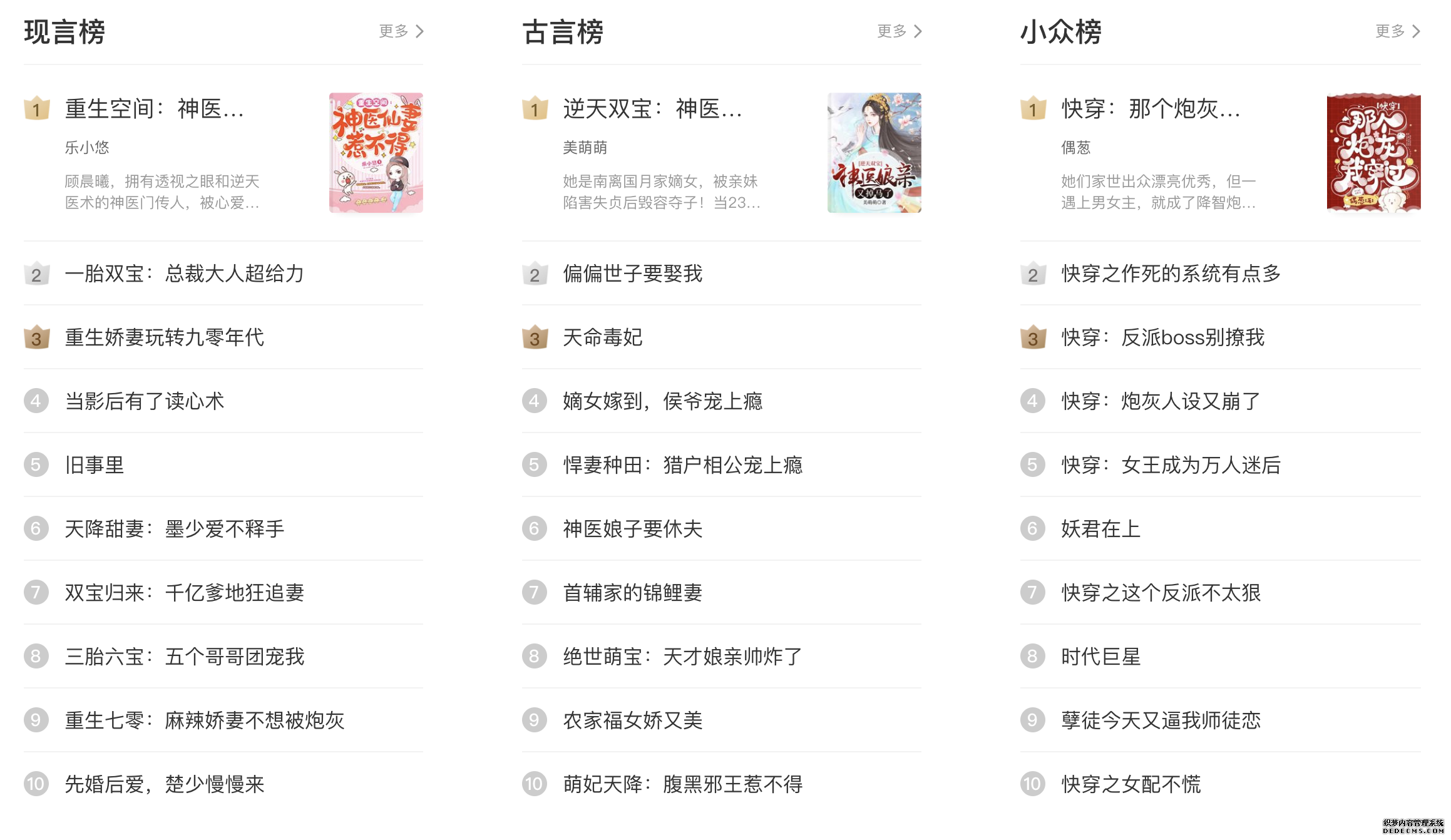Switch to the 小众榜 section heading
1451x840 pixels.
(x=1060, y=33)
